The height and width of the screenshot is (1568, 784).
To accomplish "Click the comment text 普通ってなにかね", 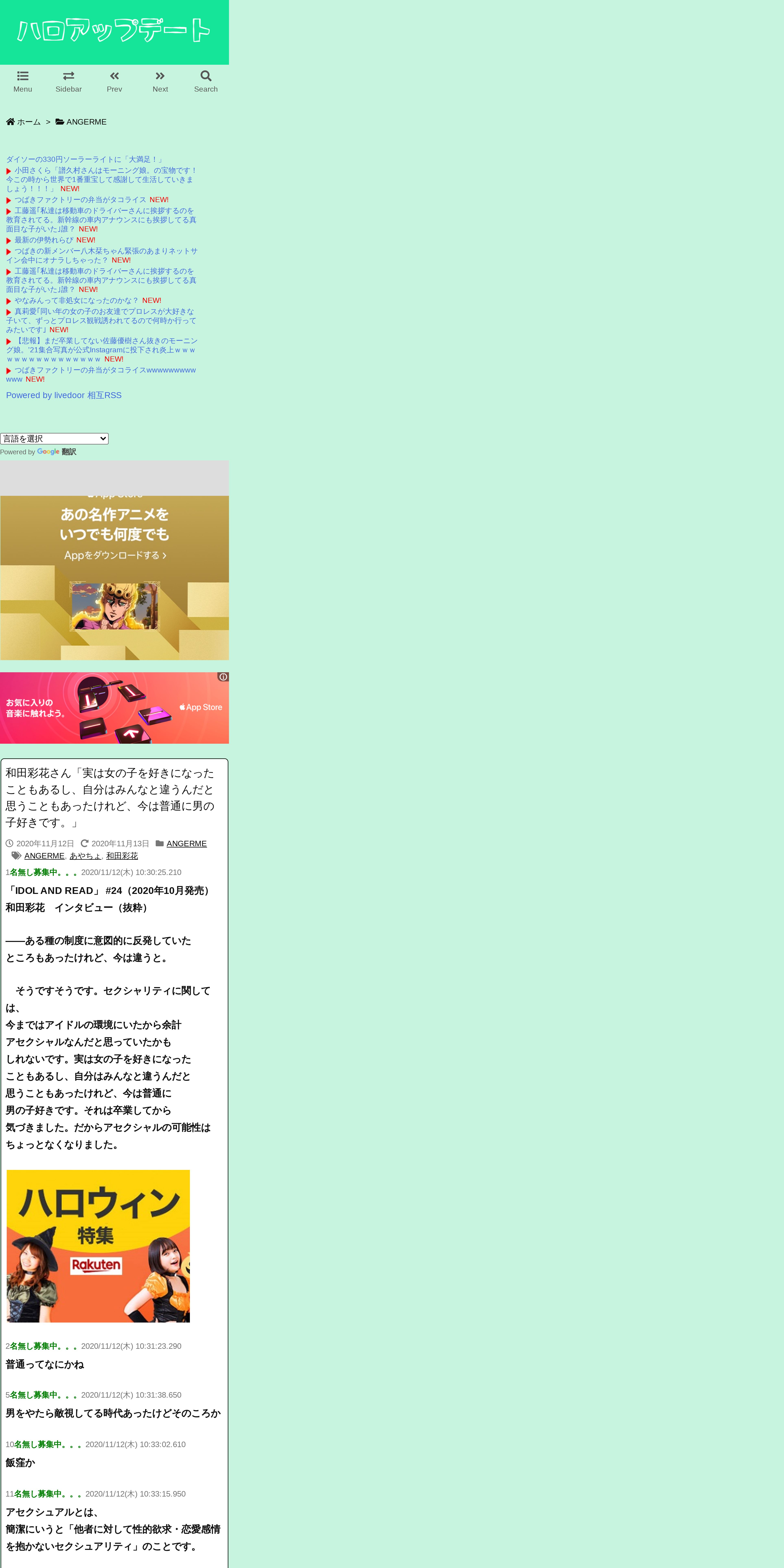I will [x=44, y=1364].
